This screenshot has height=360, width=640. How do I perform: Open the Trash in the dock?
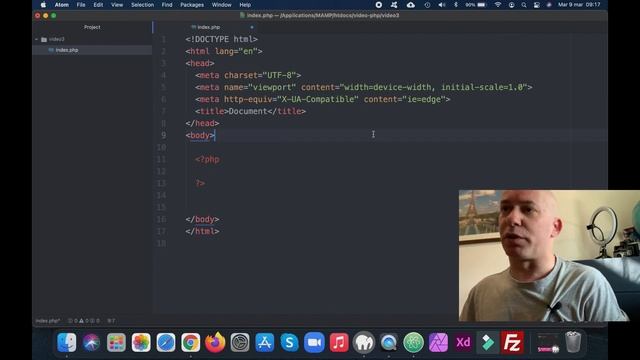(x=573, y=342)
